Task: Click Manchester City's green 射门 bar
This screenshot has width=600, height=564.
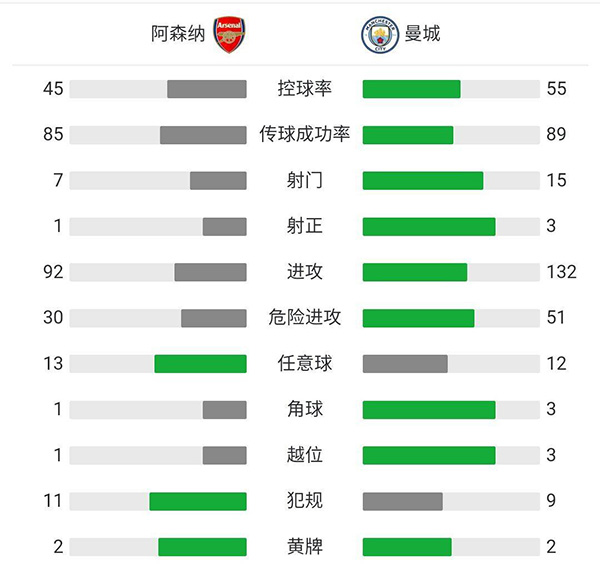Action: pos(422,181)
